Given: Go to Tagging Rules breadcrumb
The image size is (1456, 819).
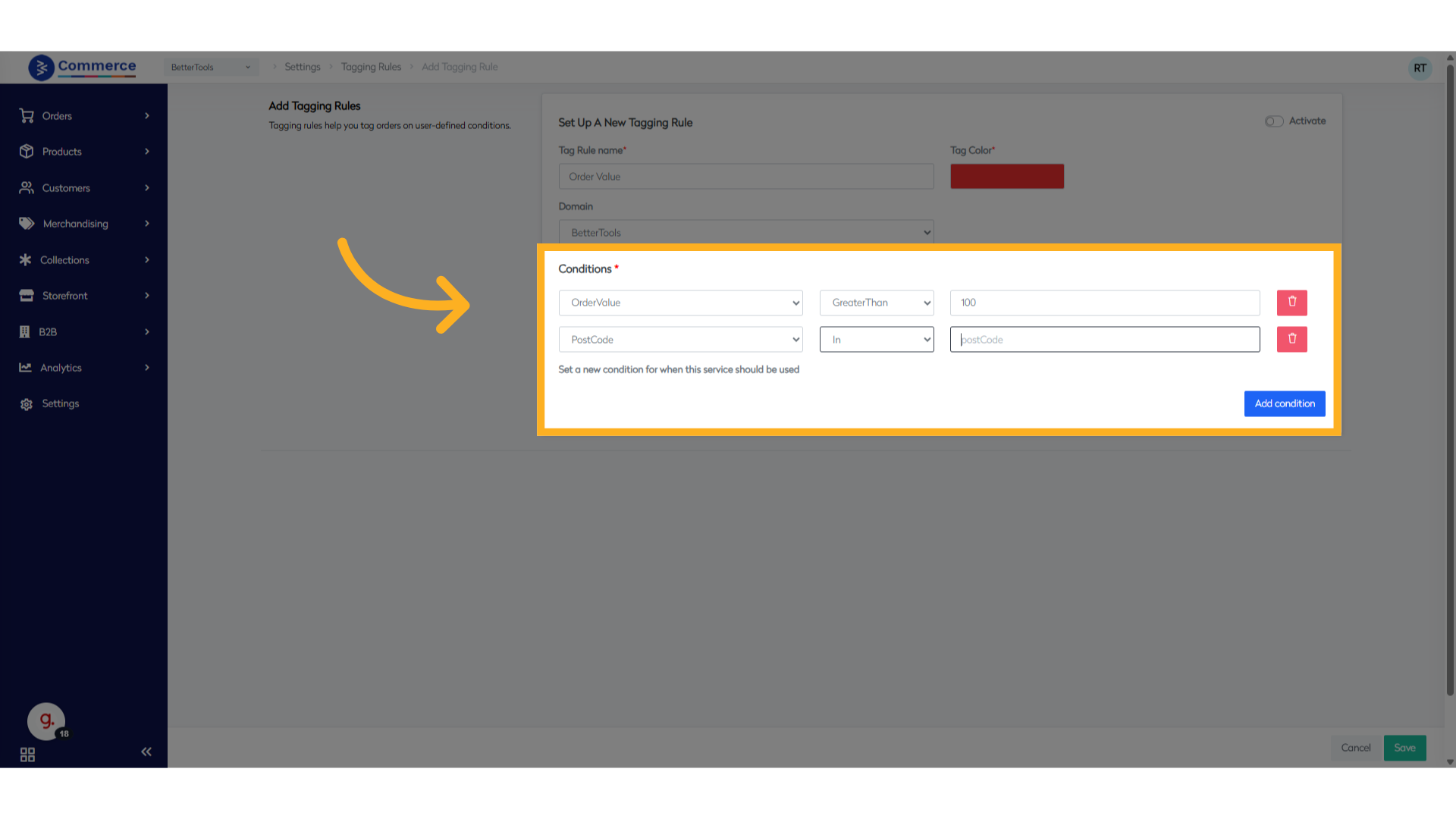Looking at the screenshot, I should pos(371,67).
